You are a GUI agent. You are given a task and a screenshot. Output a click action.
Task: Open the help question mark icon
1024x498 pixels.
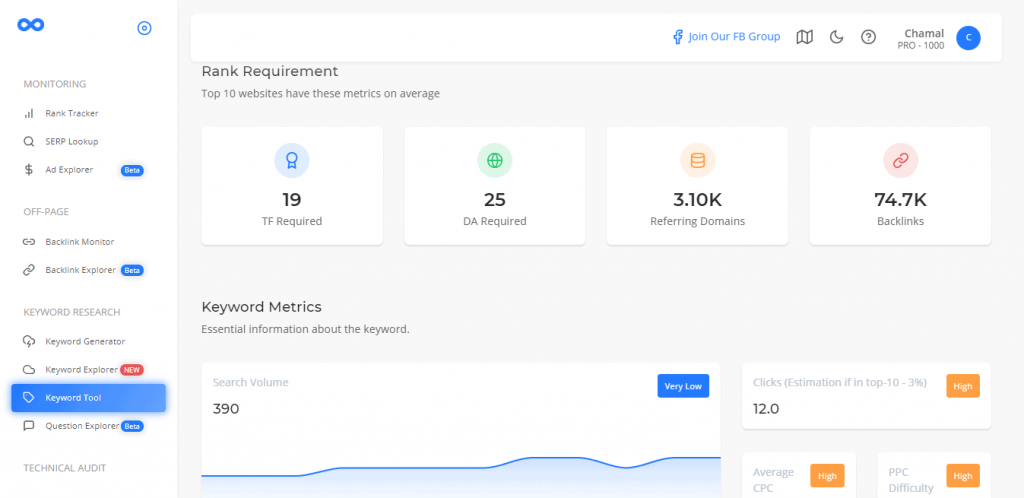point(868,37)
